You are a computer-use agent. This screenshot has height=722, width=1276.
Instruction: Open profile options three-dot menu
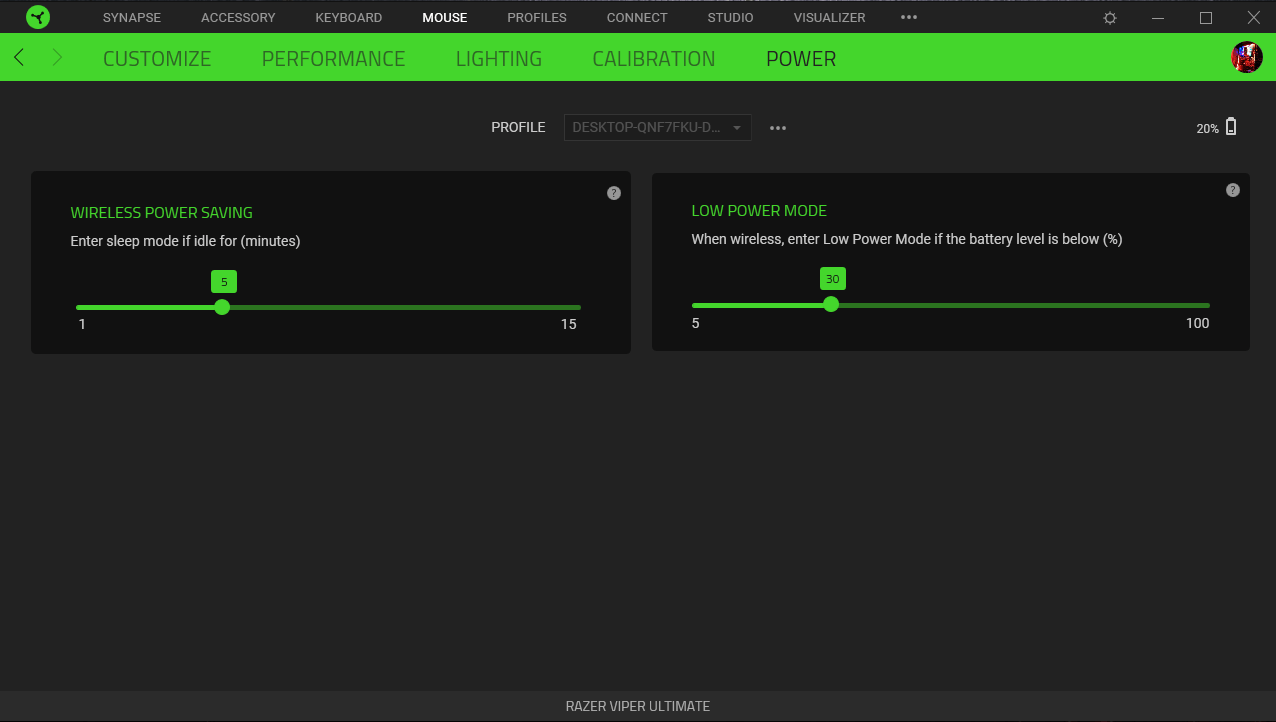tap(778, 128)
